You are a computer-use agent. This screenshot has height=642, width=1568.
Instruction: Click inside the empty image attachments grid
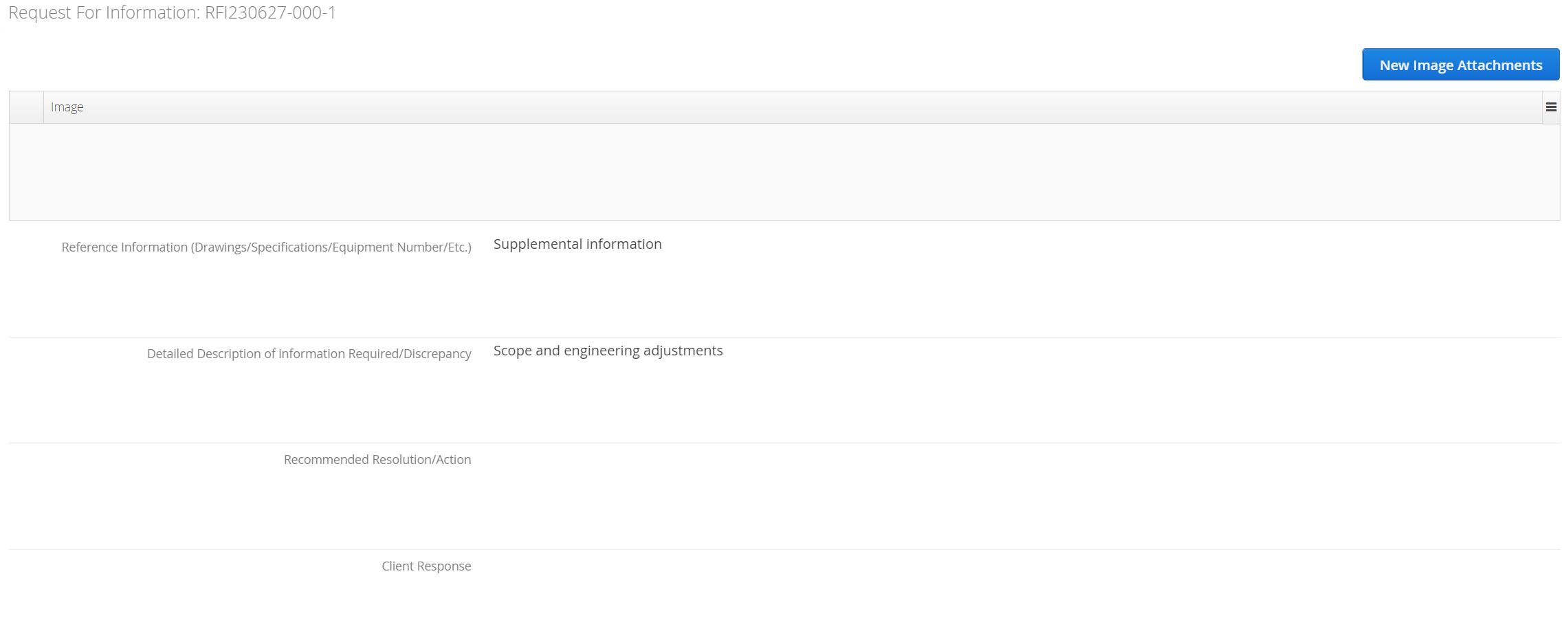coord(784,172)
